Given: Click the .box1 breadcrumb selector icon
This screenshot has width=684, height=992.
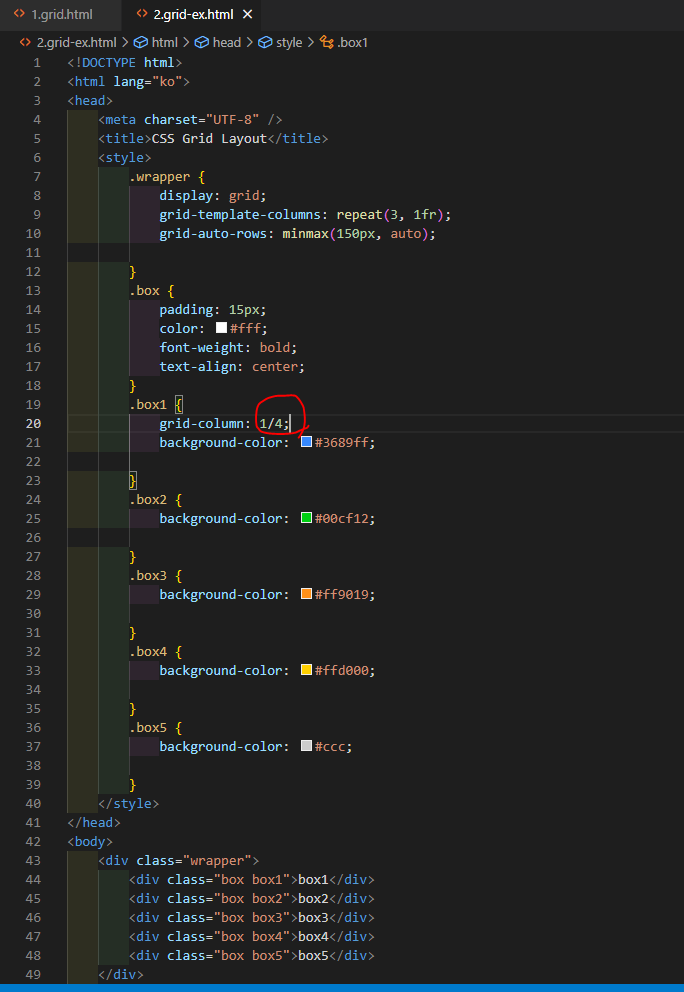Looking at the screenshot, I should click(326, 42).
